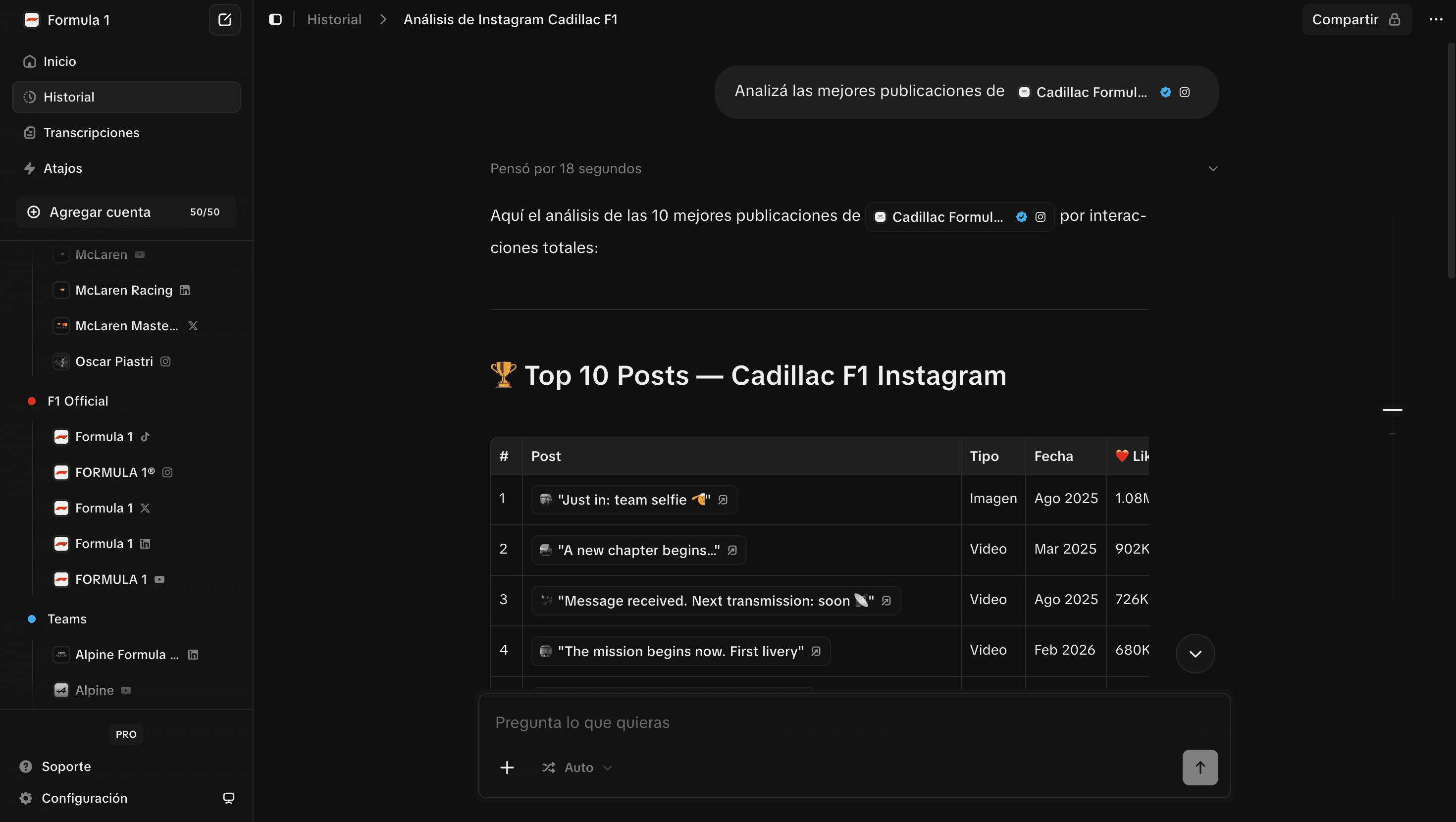Click Cadillac Formul... chip in user message

coord(1104,92)
